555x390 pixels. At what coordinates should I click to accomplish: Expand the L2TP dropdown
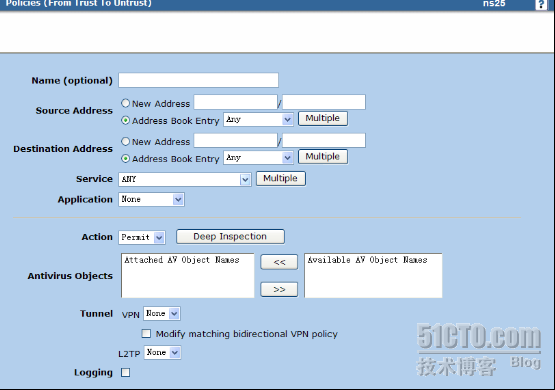(162, 352)
